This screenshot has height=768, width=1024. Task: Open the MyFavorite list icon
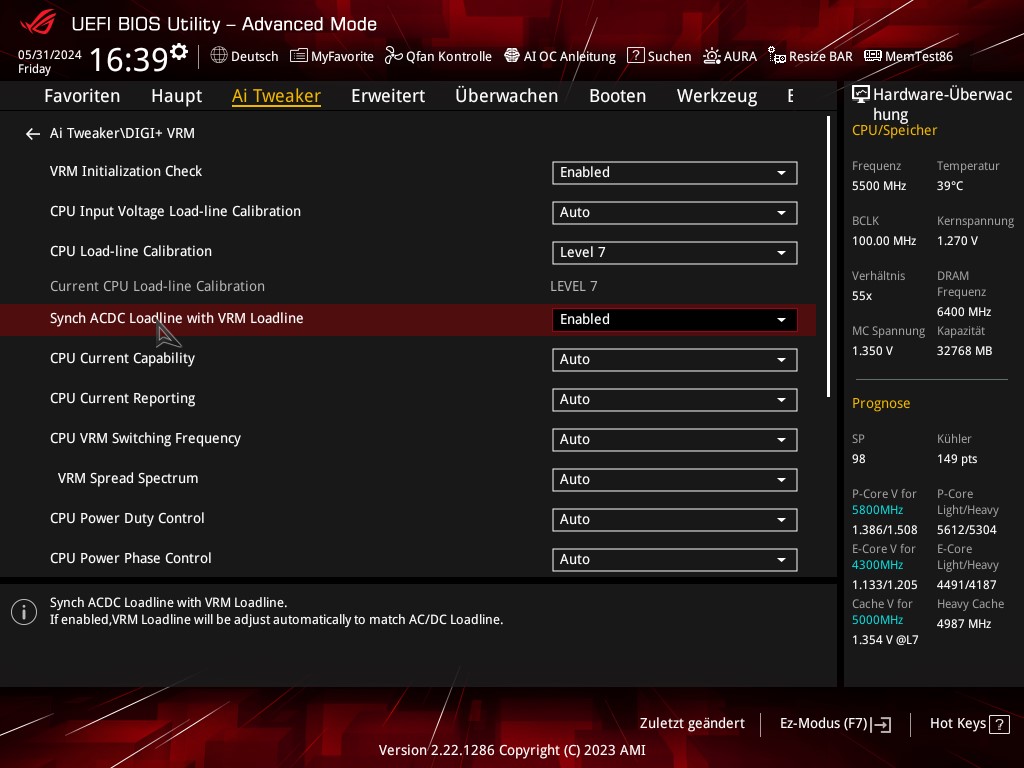point(298,56)
